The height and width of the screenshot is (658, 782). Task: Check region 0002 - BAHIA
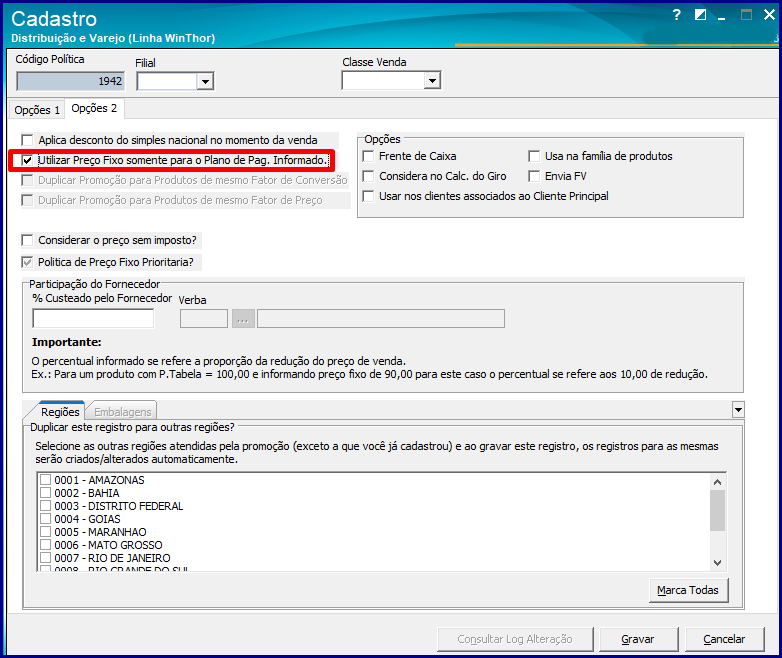tap(45, 493)
